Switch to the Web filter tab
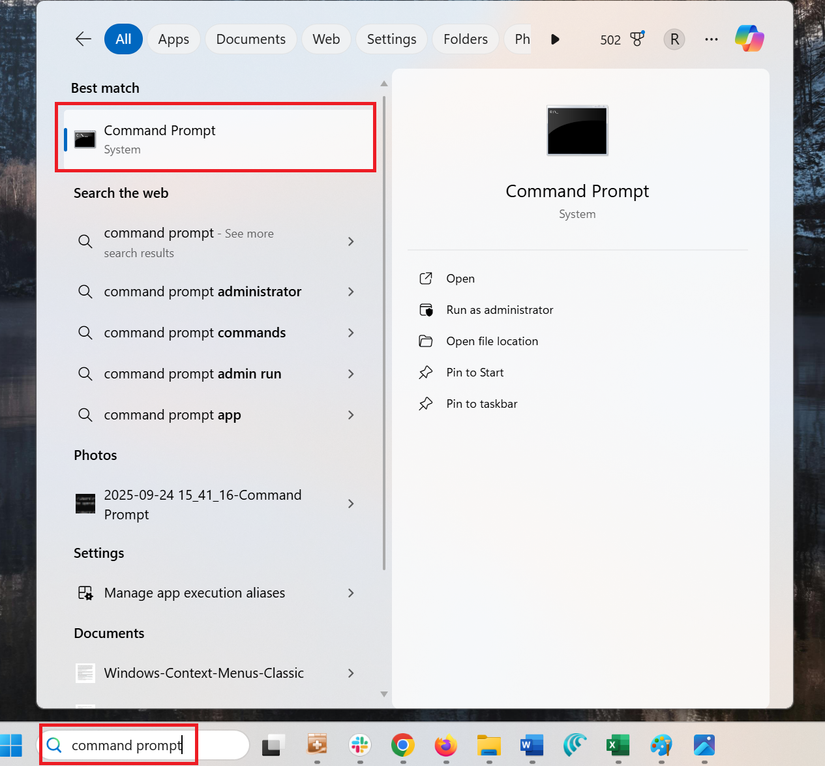The image size is (825, 766). (x=326, y=39)
